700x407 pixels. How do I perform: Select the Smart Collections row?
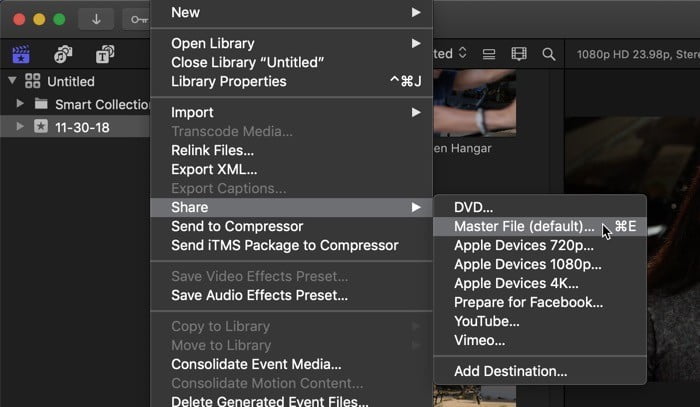(75, 104)
